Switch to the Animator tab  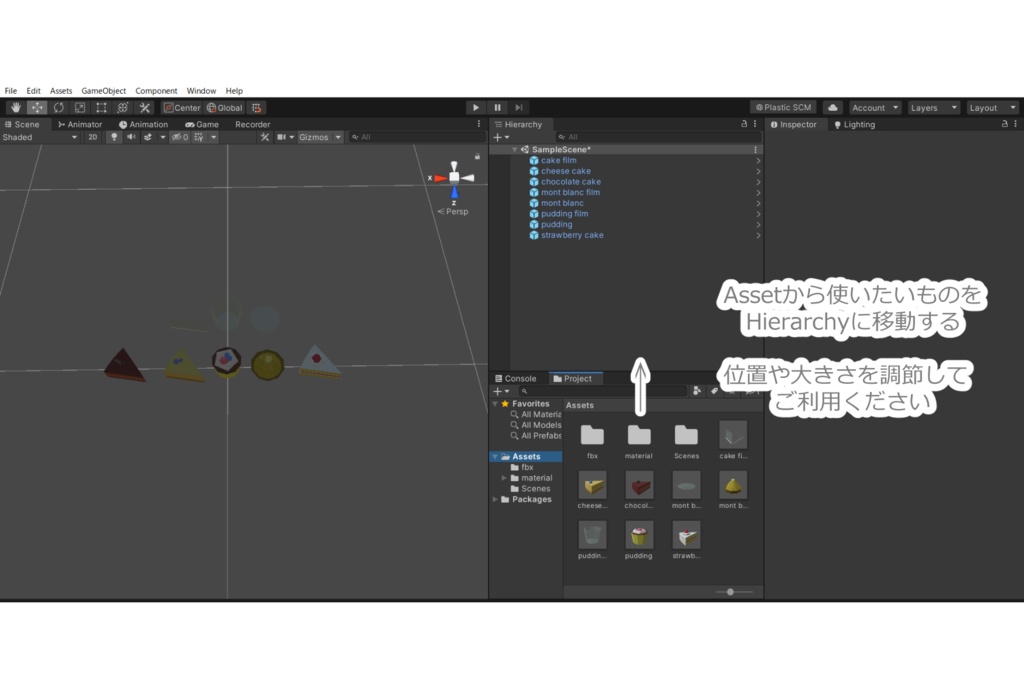(x=80, y=125)
